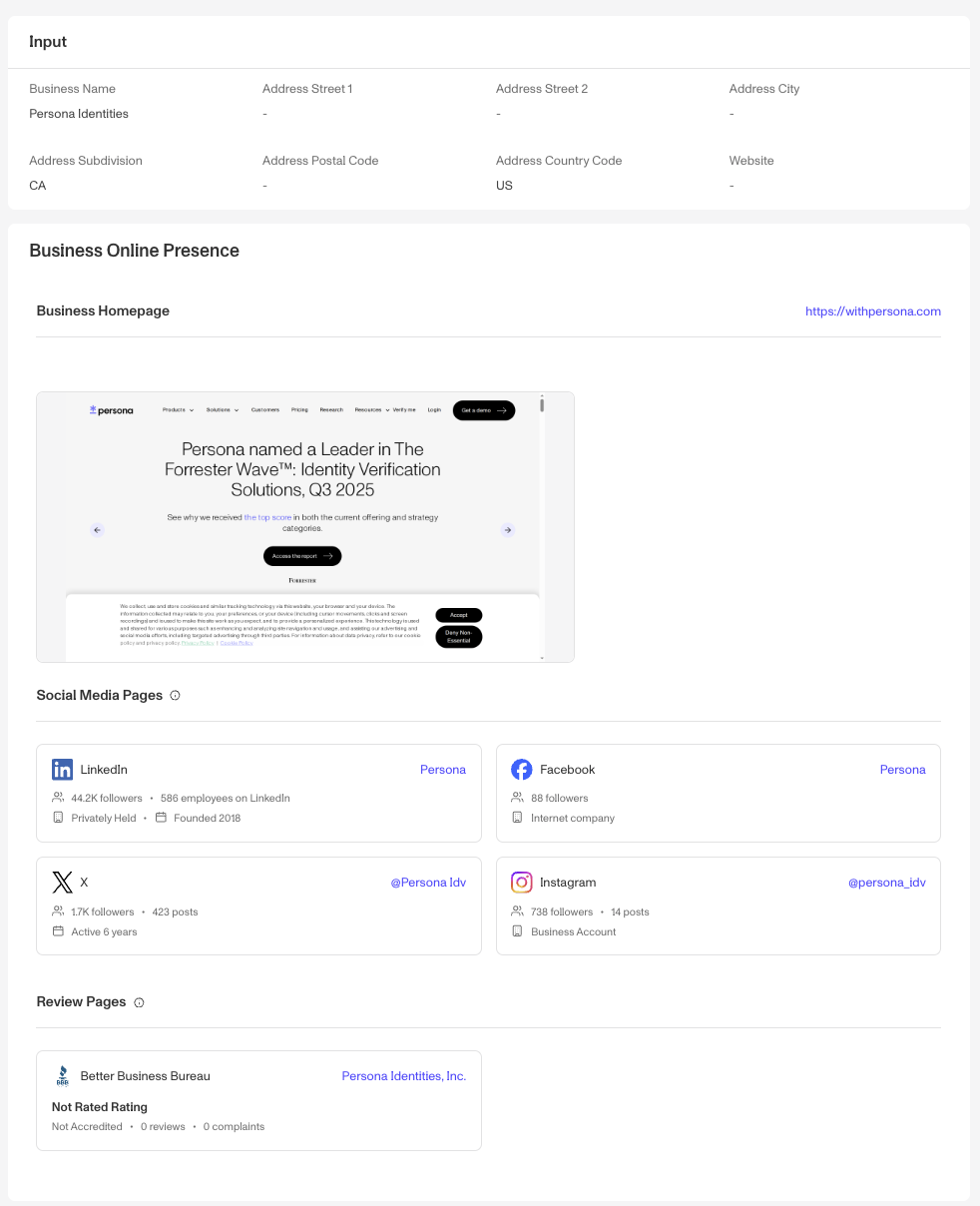This screenshot has height=1206, width=980.
Task: Open the Persona Facebook page link
Action: coord(903,770)
